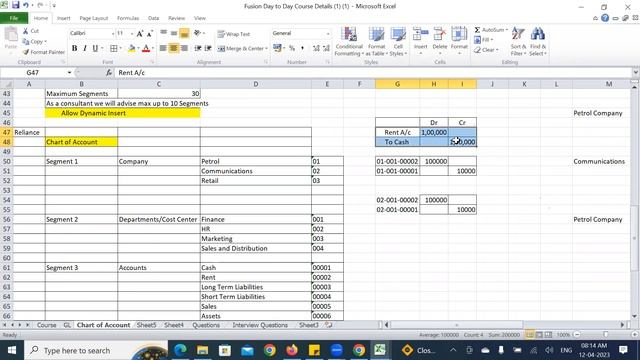Select cell containing Allow Dynamic Insert
Screen dimensions: 640x360
click(122, 113)
